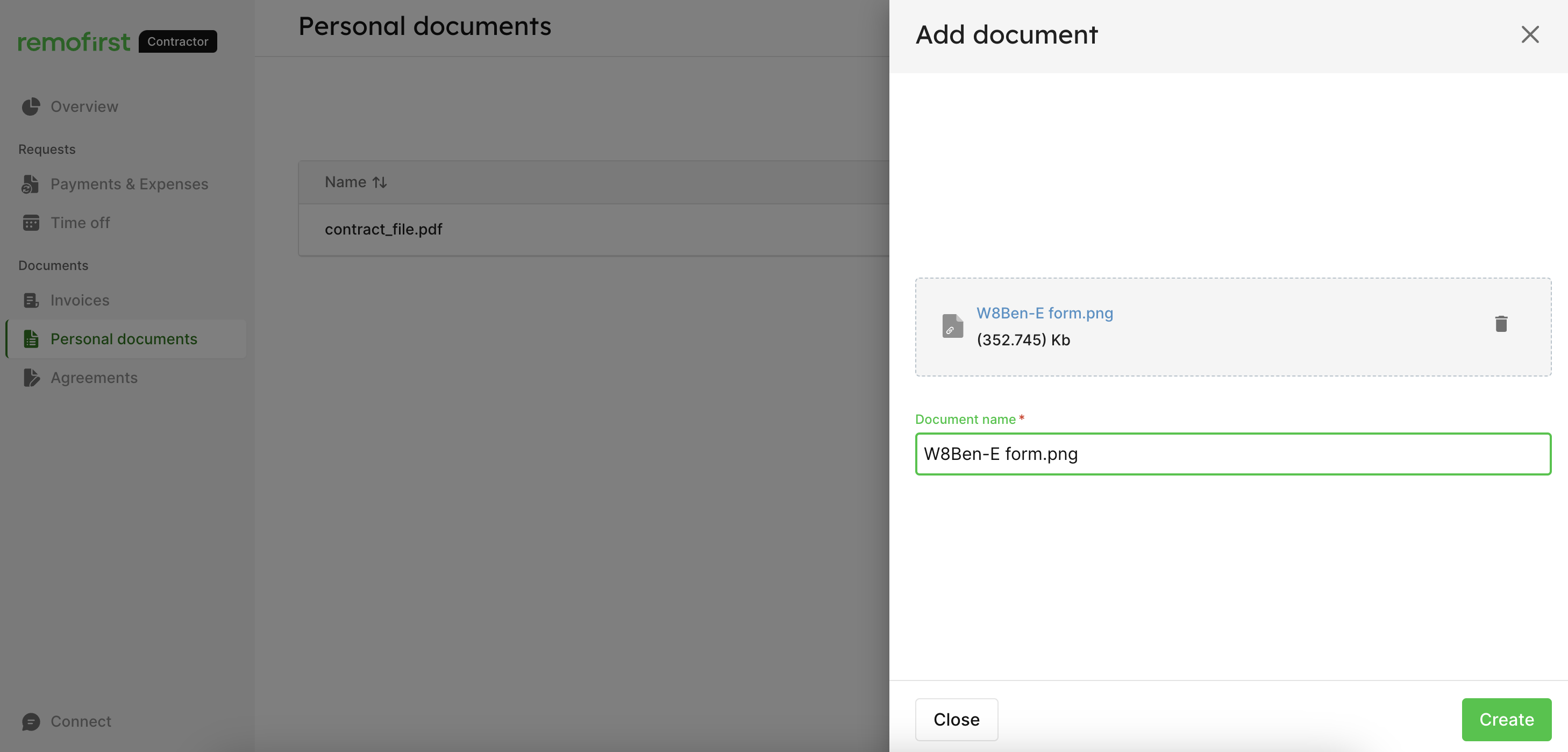Click the Payments & Expenses sidebar icon
Image resolution: width=1568 pixels, height=752 pixels.
31,184
